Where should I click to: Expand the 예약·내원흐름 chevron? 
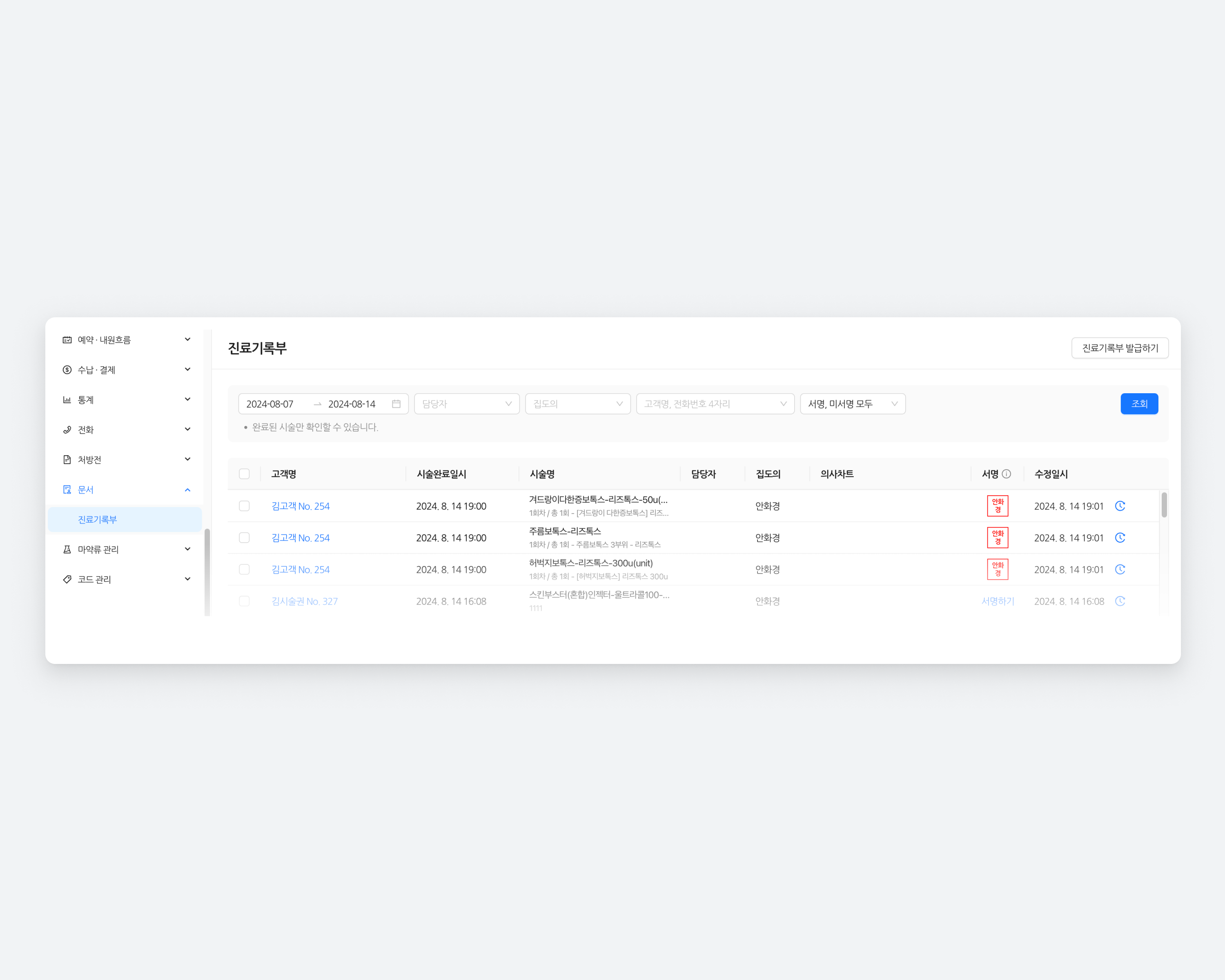[187, 339]
